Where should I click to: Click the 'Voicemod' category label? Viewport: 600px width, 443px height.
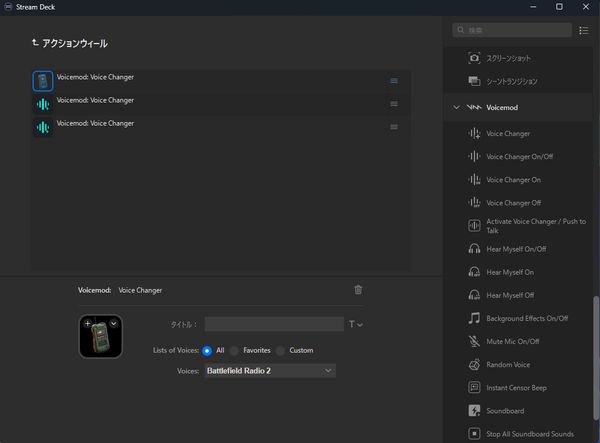[502, 107]
